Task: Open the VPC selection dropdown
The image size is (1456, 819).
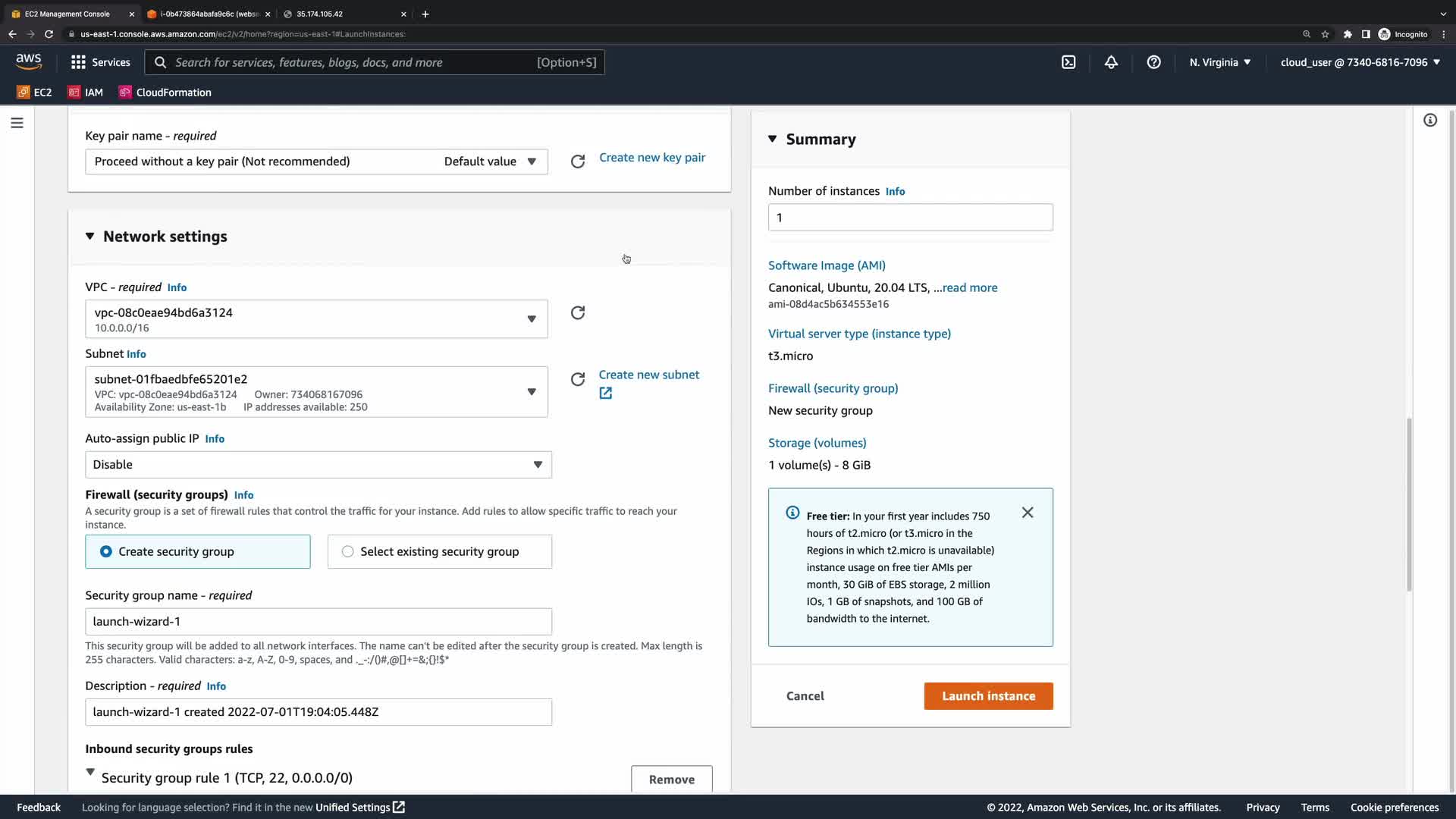Action: pyautogui.click(x=316, y=319)
